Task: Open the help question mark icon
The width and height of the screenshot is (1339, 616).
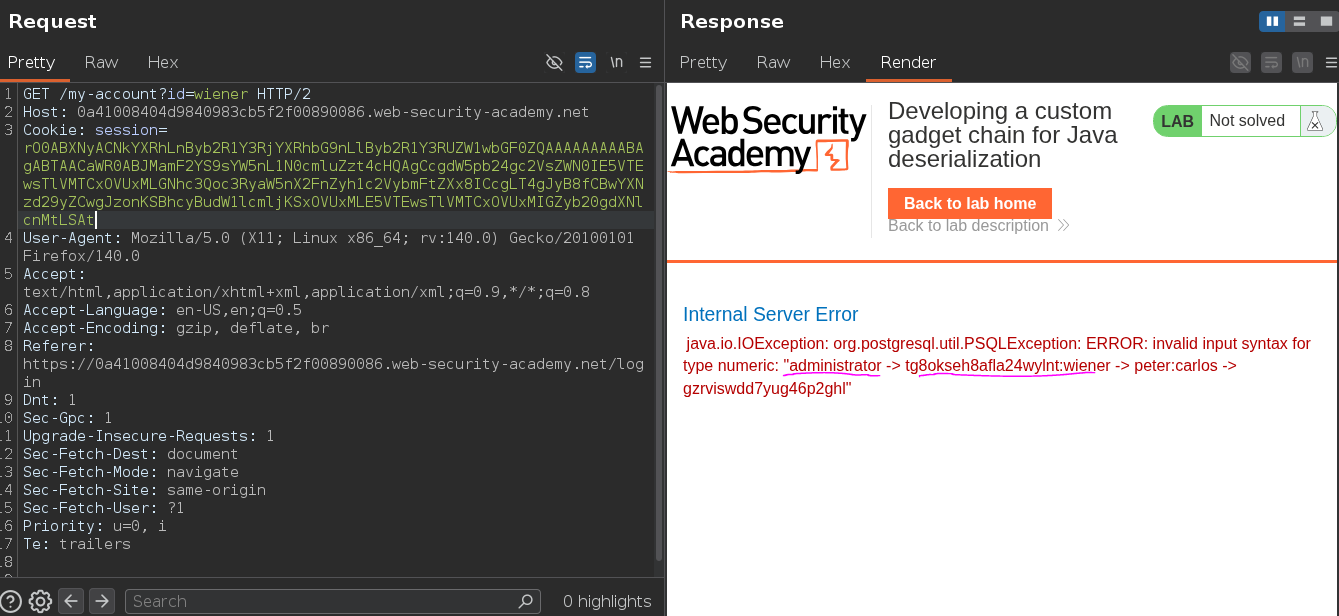Action: pyautogui.click(x=10, y=601)
